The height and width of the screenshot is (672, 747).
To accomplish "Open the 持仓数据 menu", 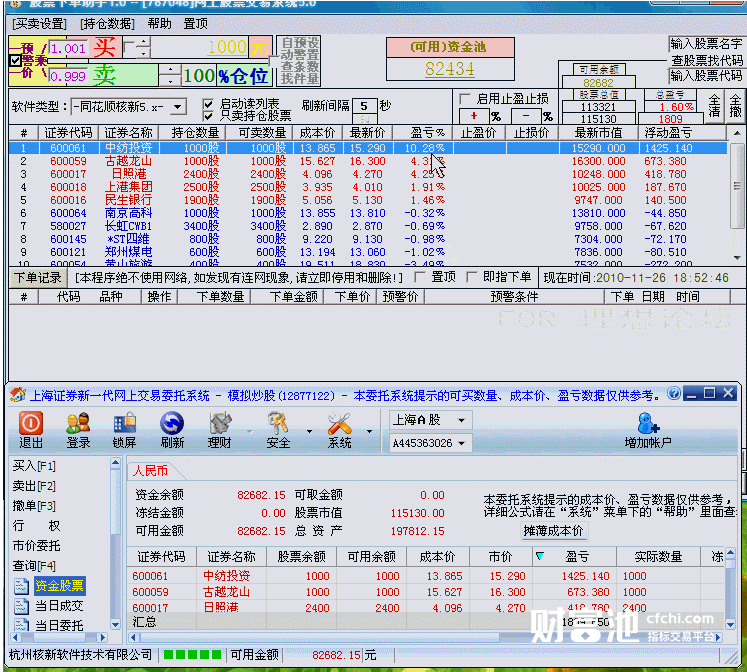I will 107,23.
